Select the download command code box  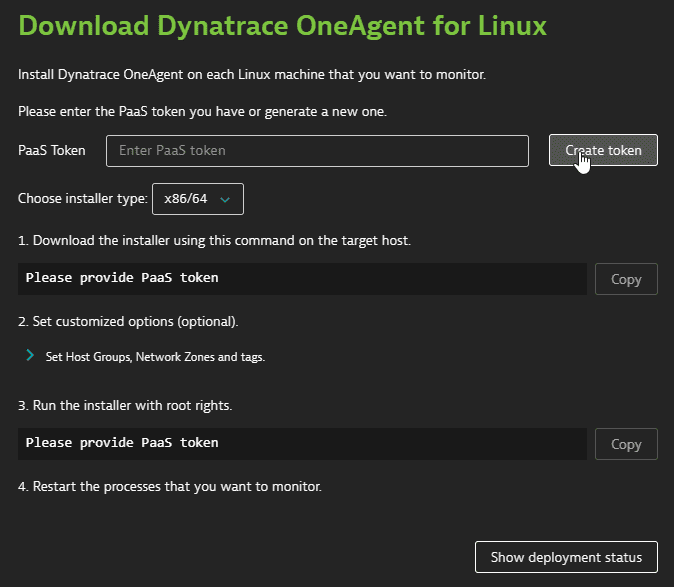(302, 279)
